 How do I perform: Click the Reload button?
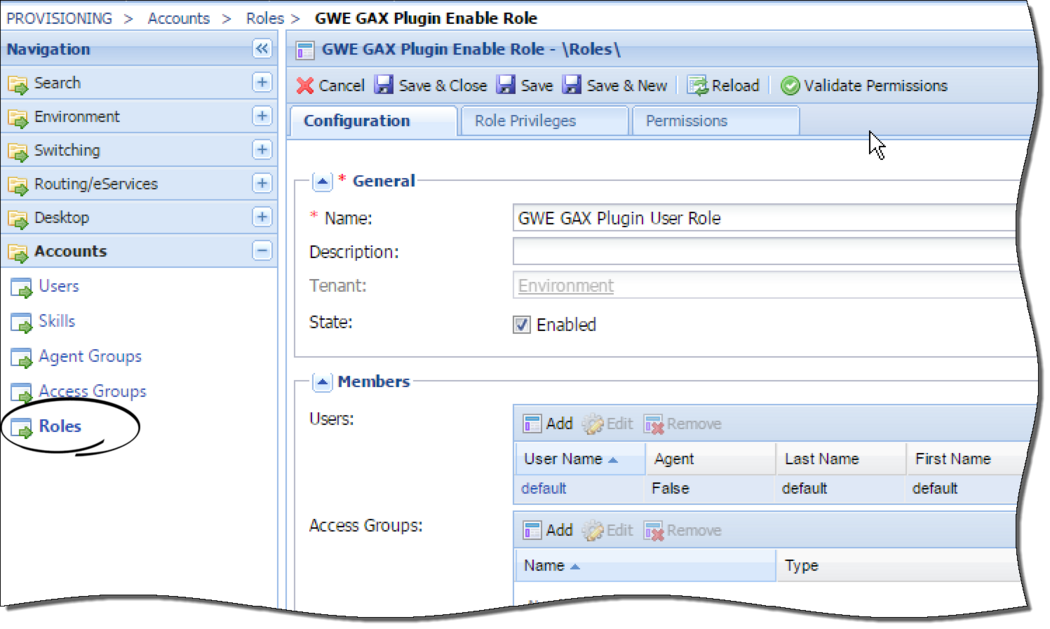[x=724, y=86]
